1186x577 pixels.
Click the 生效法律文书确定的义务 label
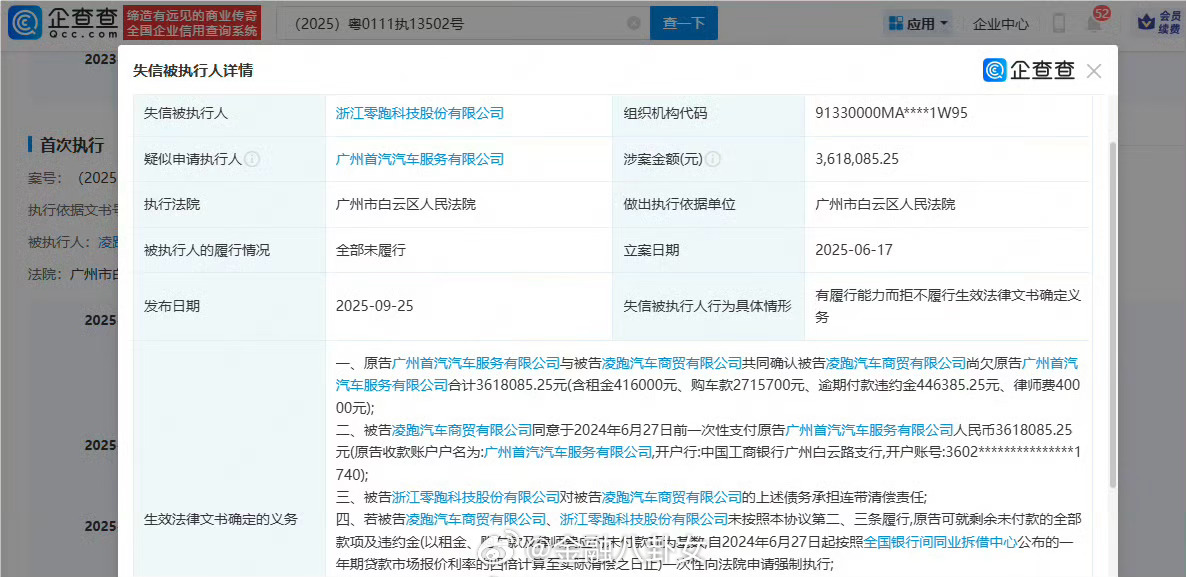point(221,520)
